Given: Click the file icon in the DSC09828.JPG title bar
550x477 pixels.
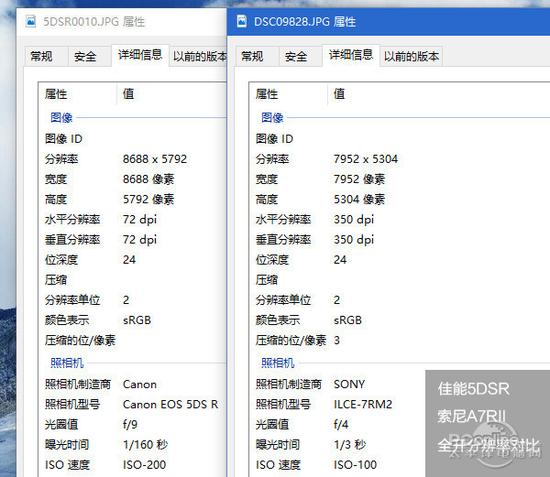Looking at the screenshot, I should 241,21.
